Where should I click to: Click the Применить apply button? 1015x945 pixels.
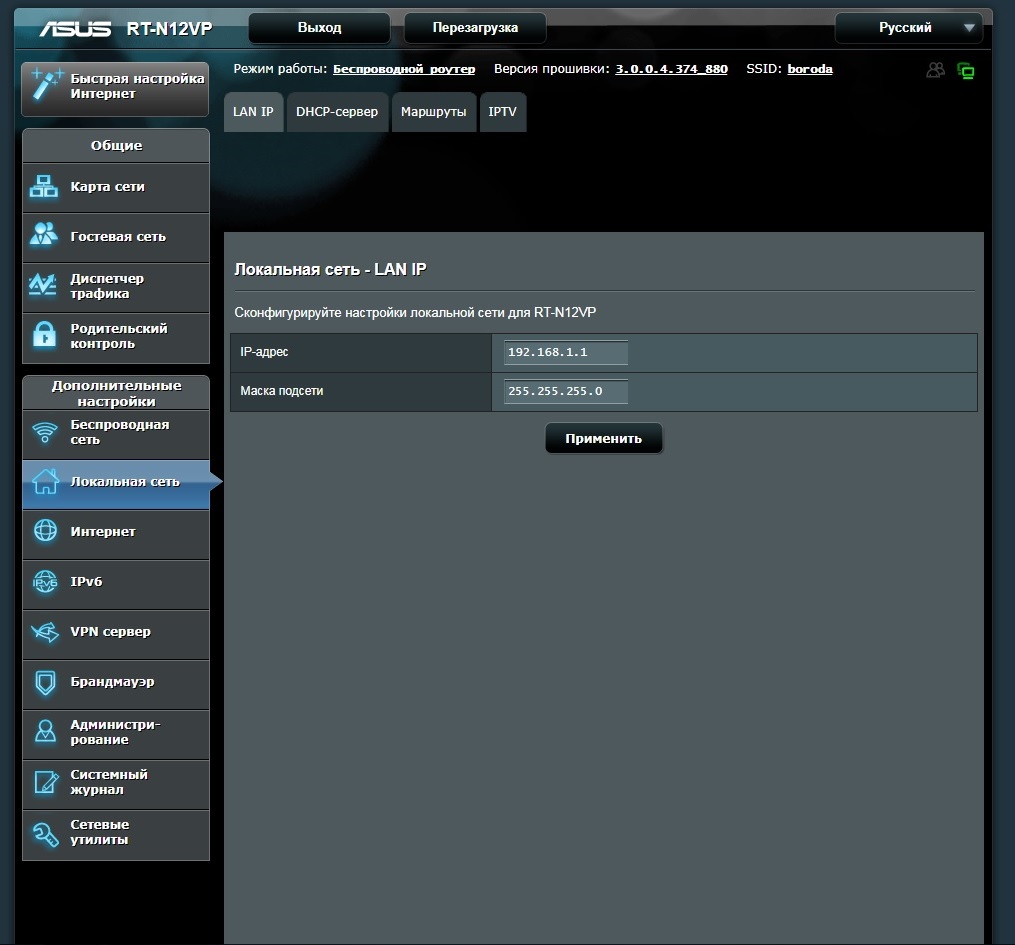pos(603,438)
